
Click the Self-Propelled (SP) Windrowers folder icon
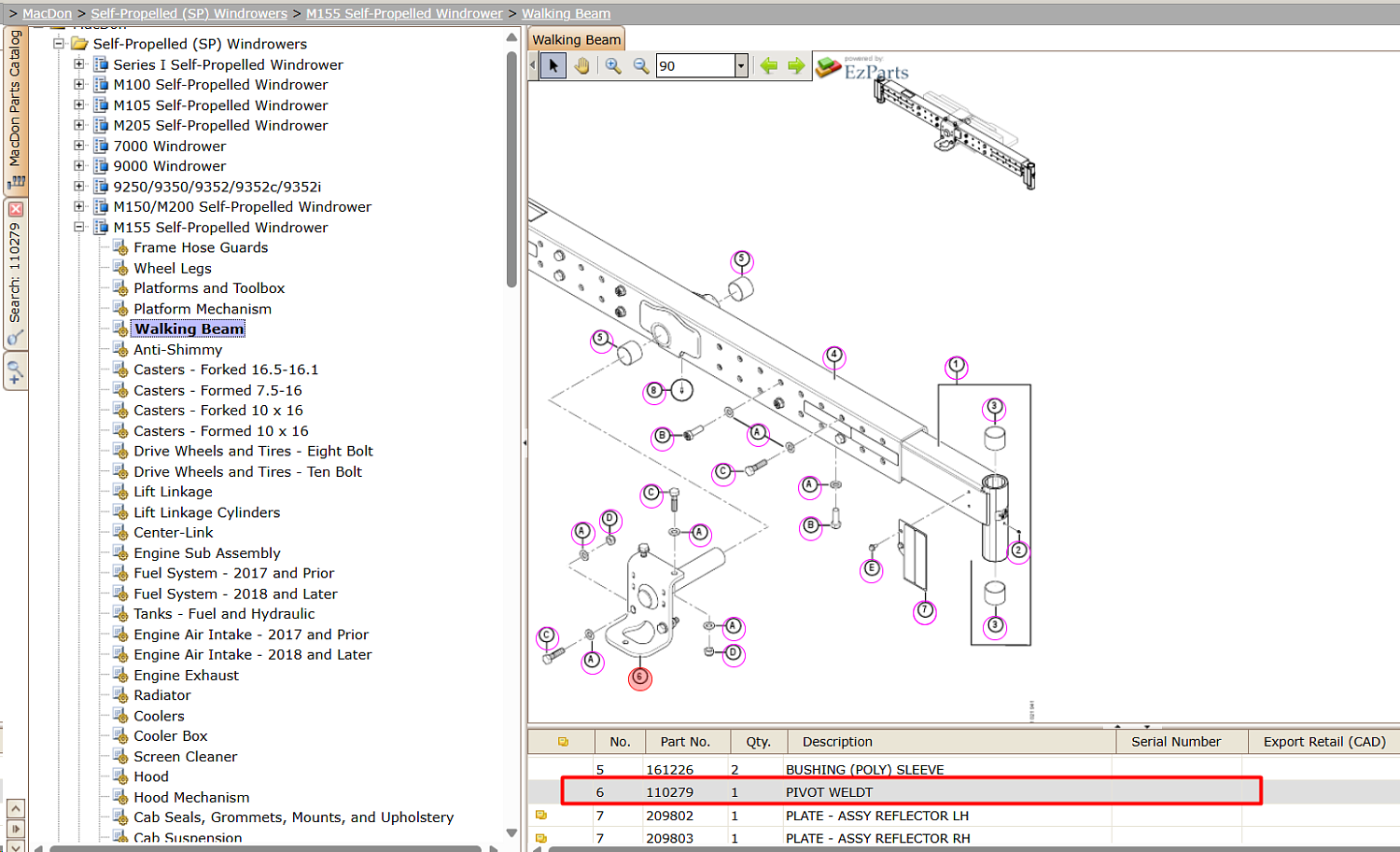coord(80,44)
